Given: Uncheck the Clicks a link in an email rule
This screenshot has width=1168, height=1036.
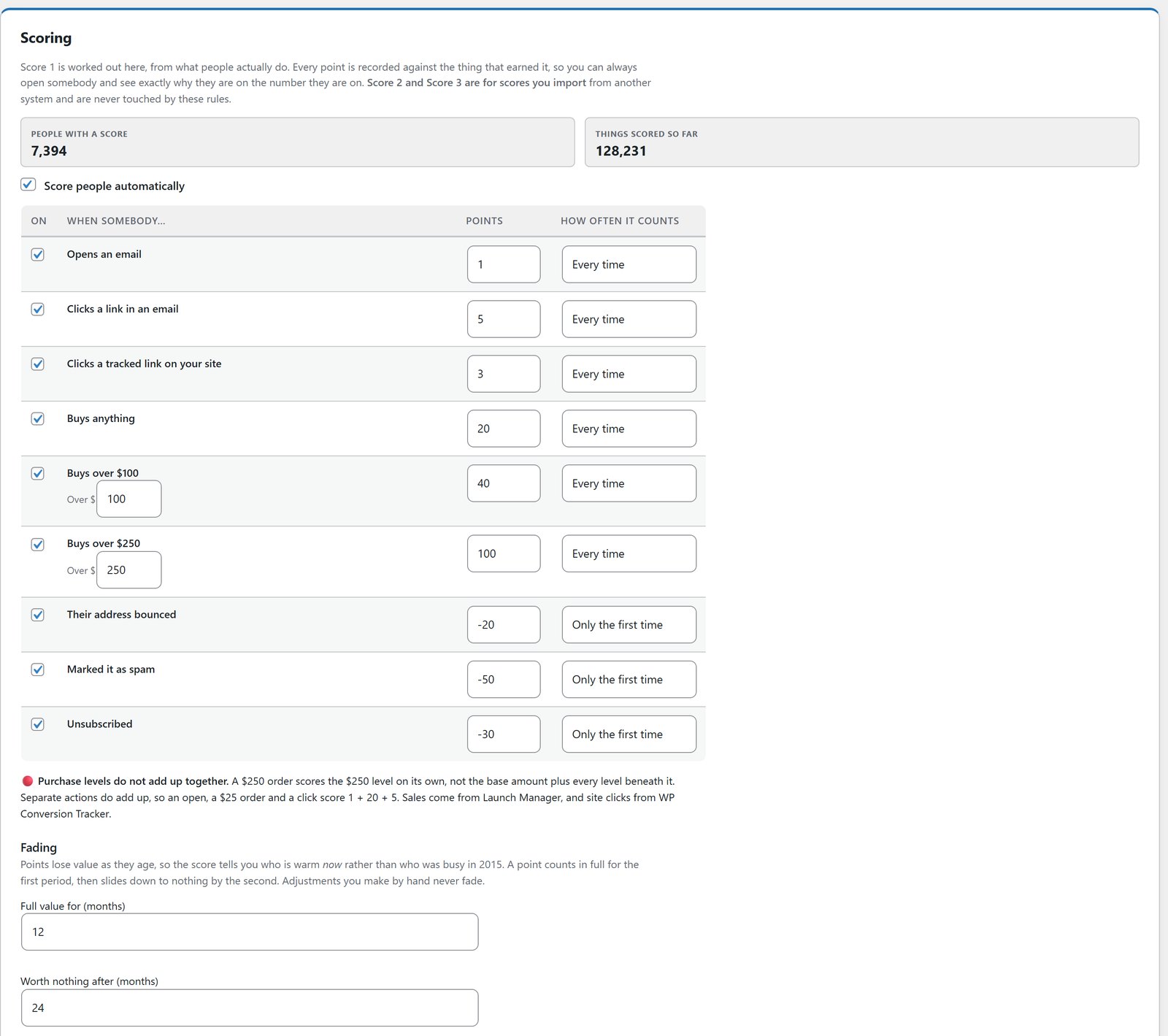Looking at the screenshot, I should coord(38,309).
